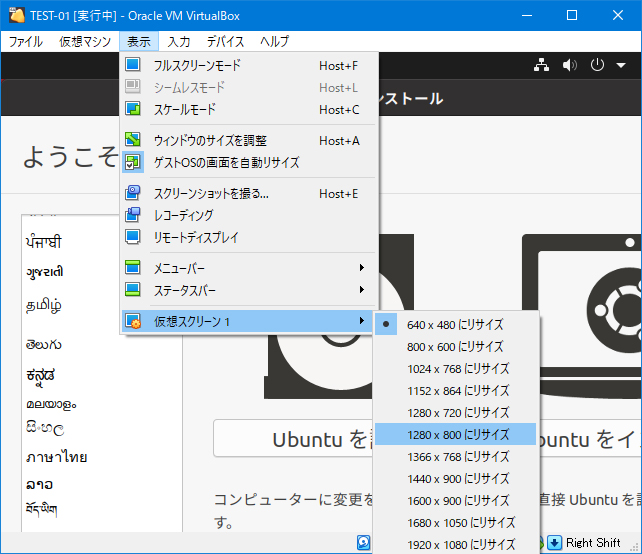Select 1152 x 864 にリサイズ option
642x554 pixels.
click(455, 391)
